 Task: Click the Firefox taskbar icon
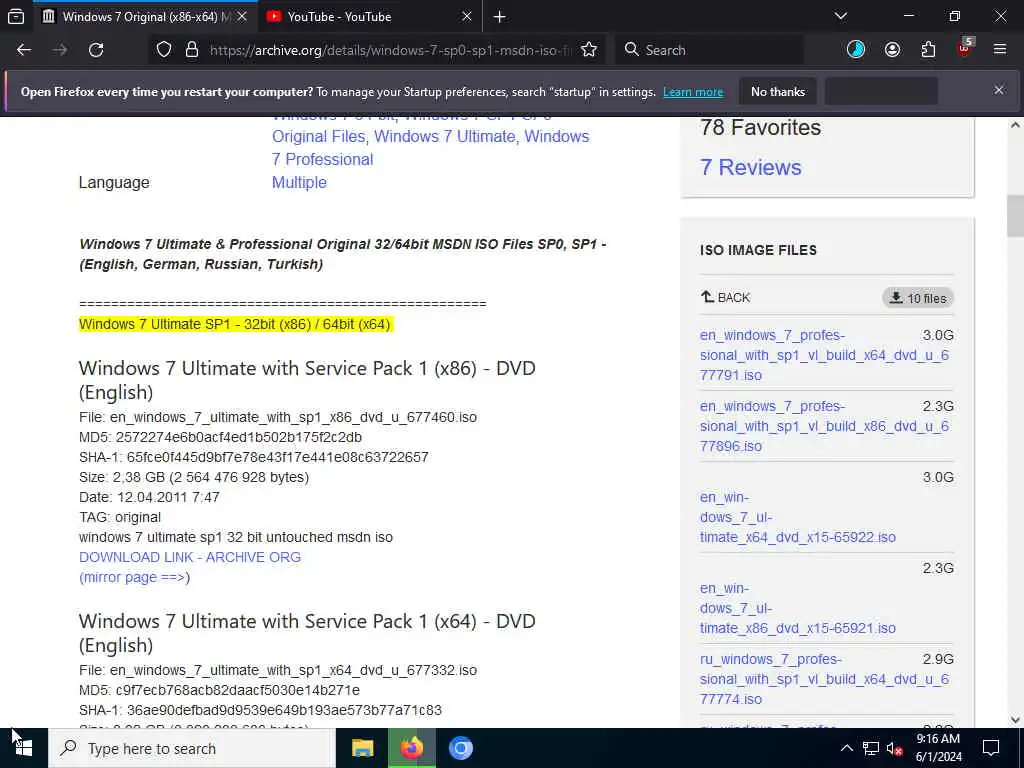pyautogui.click(x=411, y=748)
